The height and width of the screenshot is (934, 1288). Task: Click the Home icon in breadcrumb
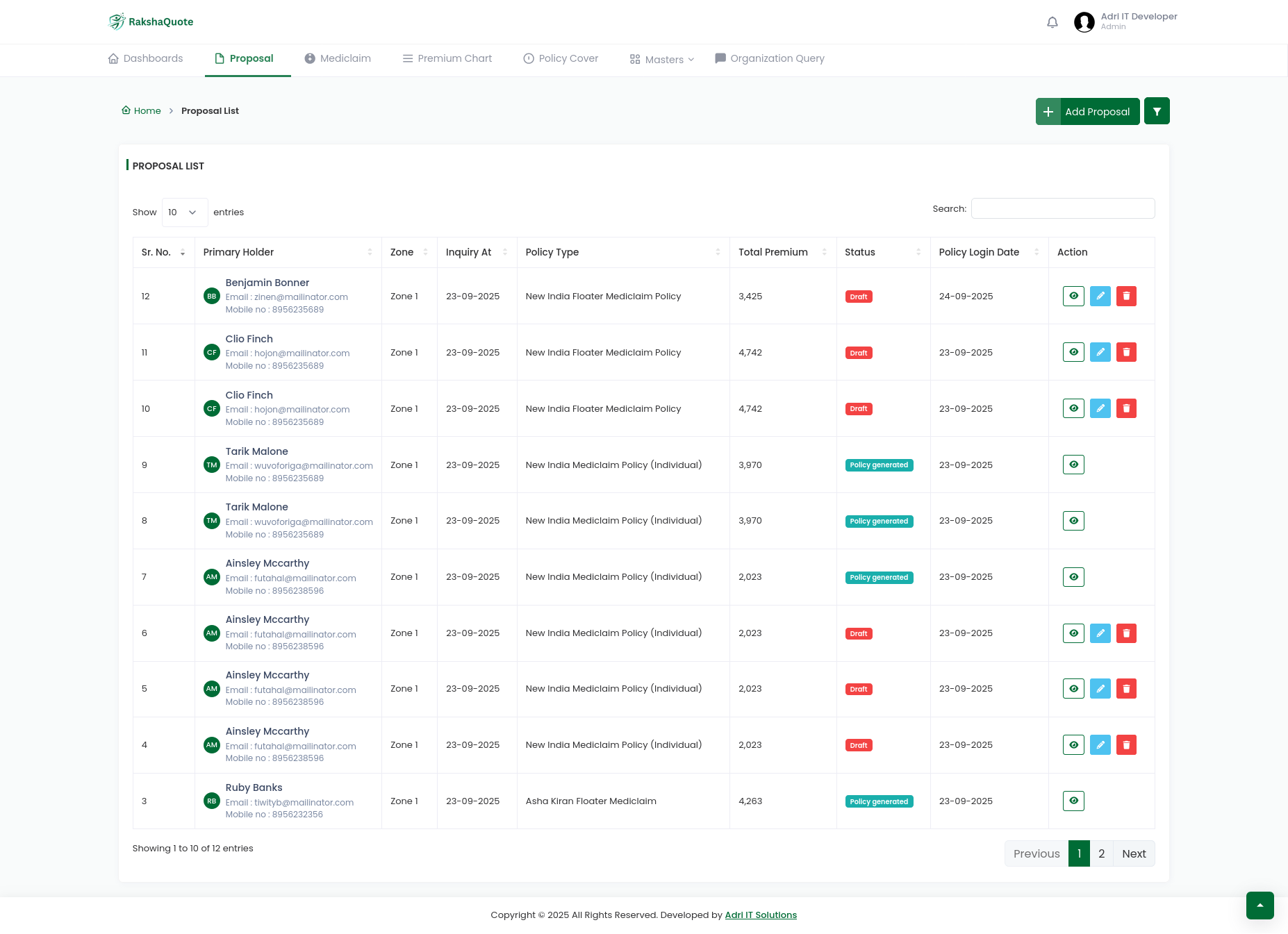(x=126, y=110)
